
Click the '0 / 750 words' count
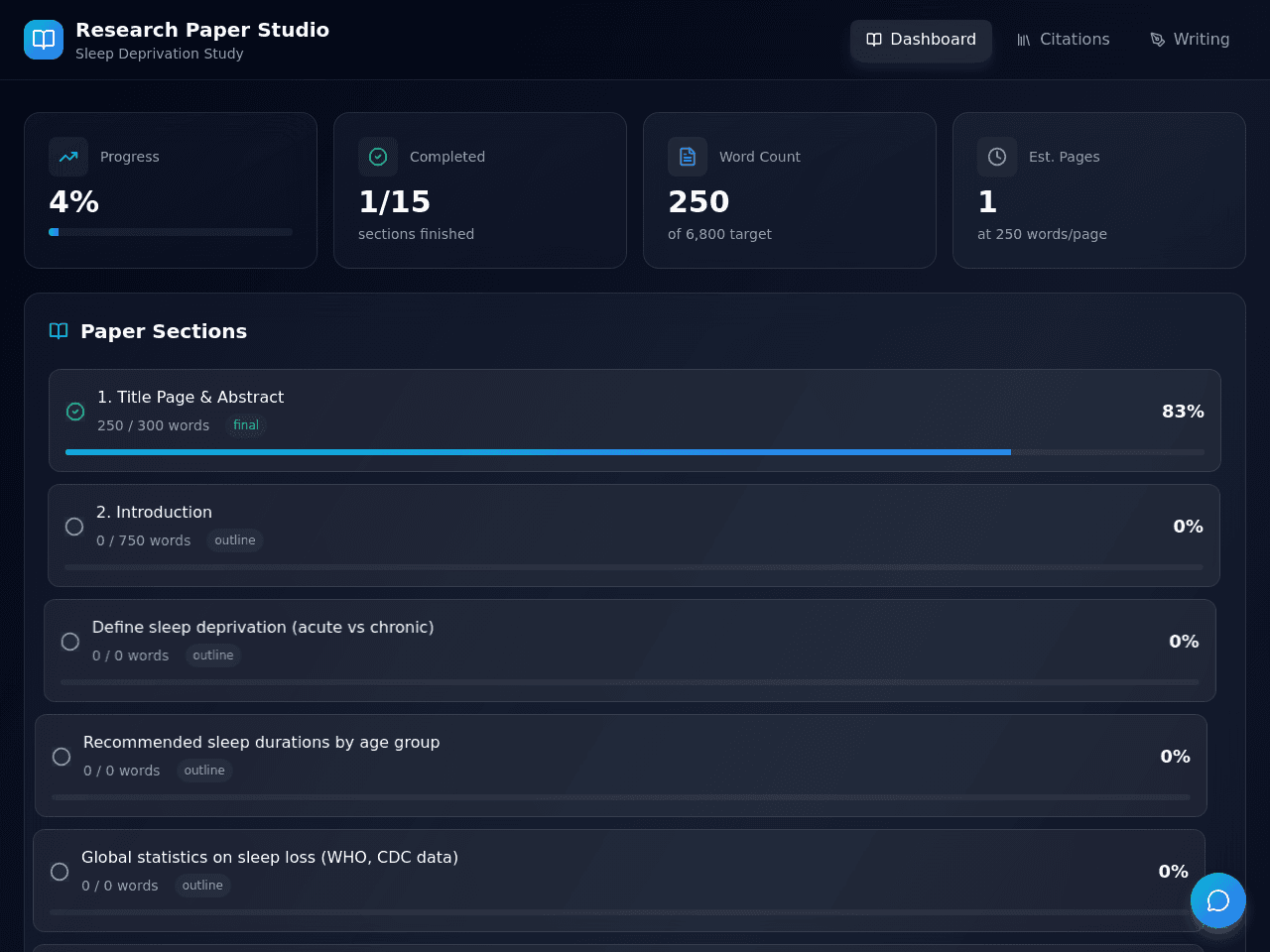[x=144, y=540]
